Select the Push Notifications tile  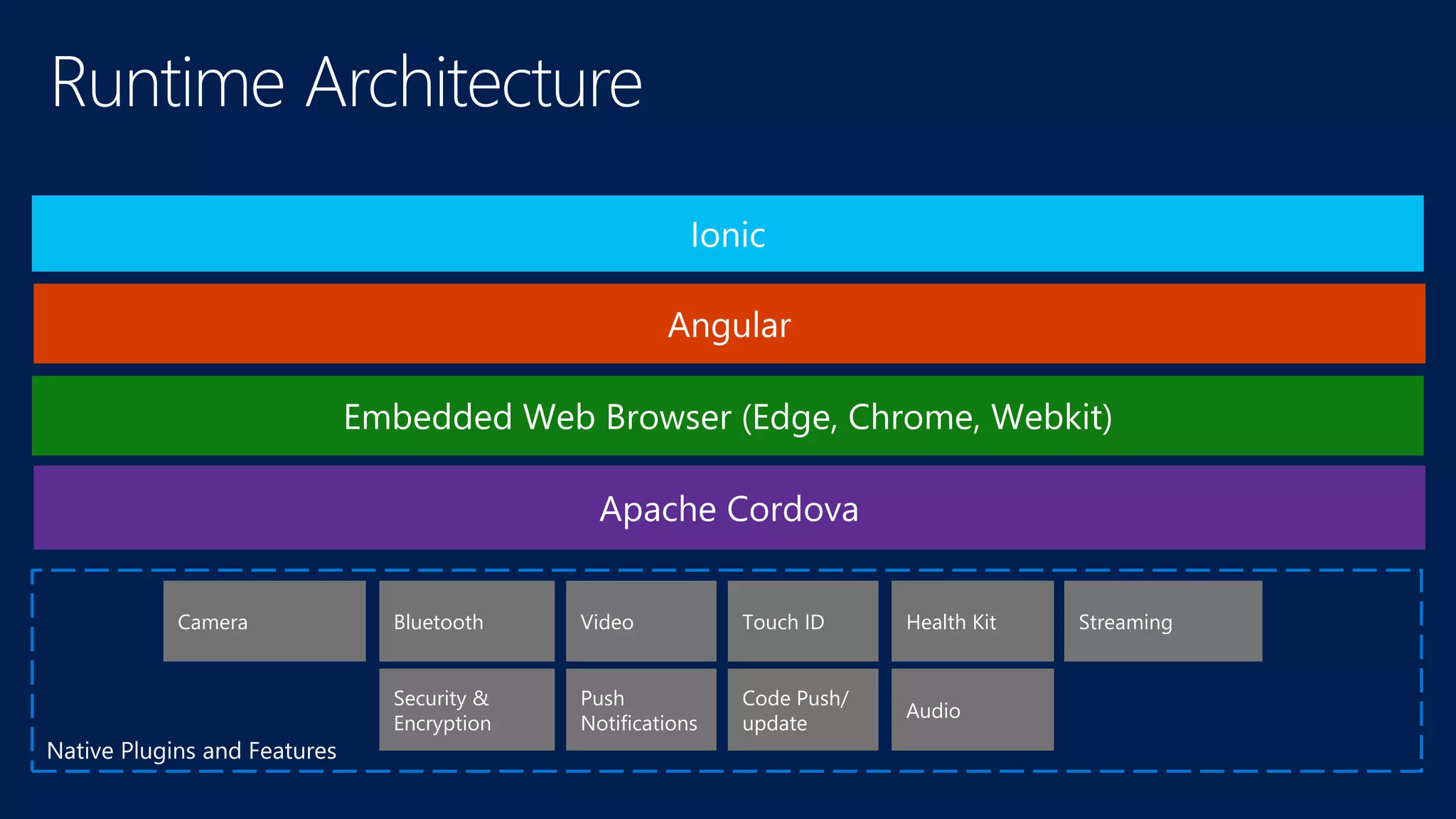pos(641,710)
